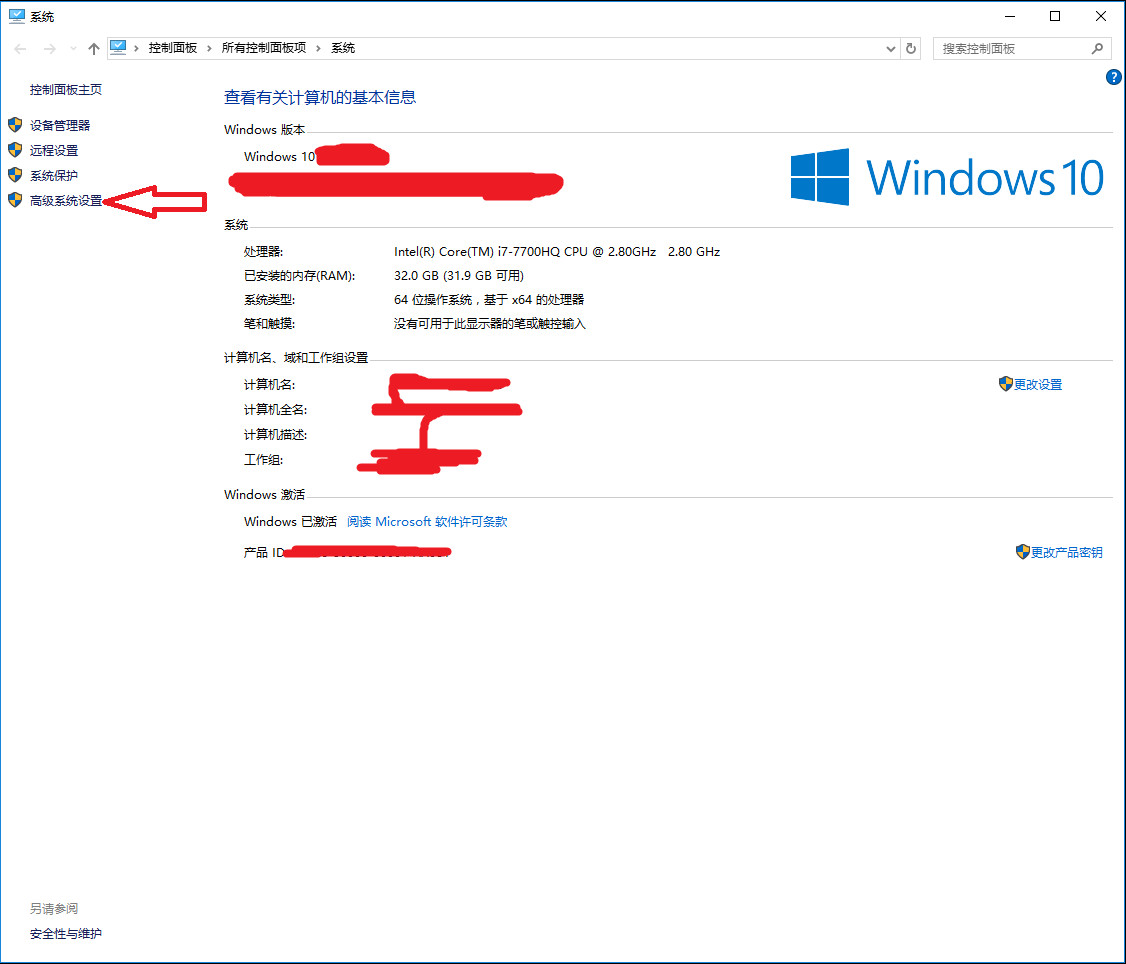1126x964 pixels.
Task: Expand chevron after 所有控制面板项 in breadcrumb
Action: [x=318, y=48]
